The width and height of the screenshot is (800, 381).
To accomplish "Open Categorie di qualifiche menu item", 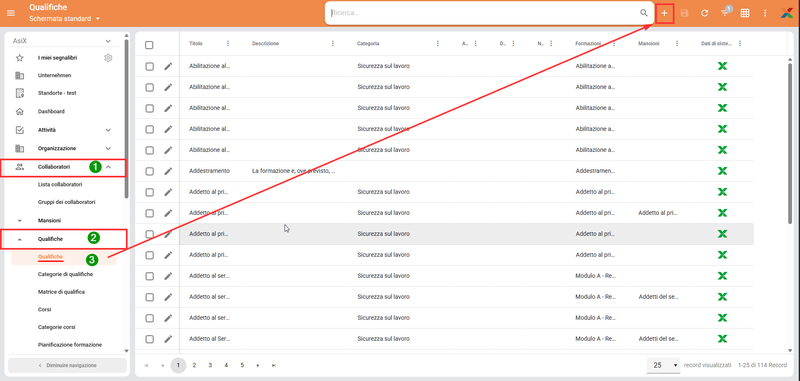I will (65, 274).
